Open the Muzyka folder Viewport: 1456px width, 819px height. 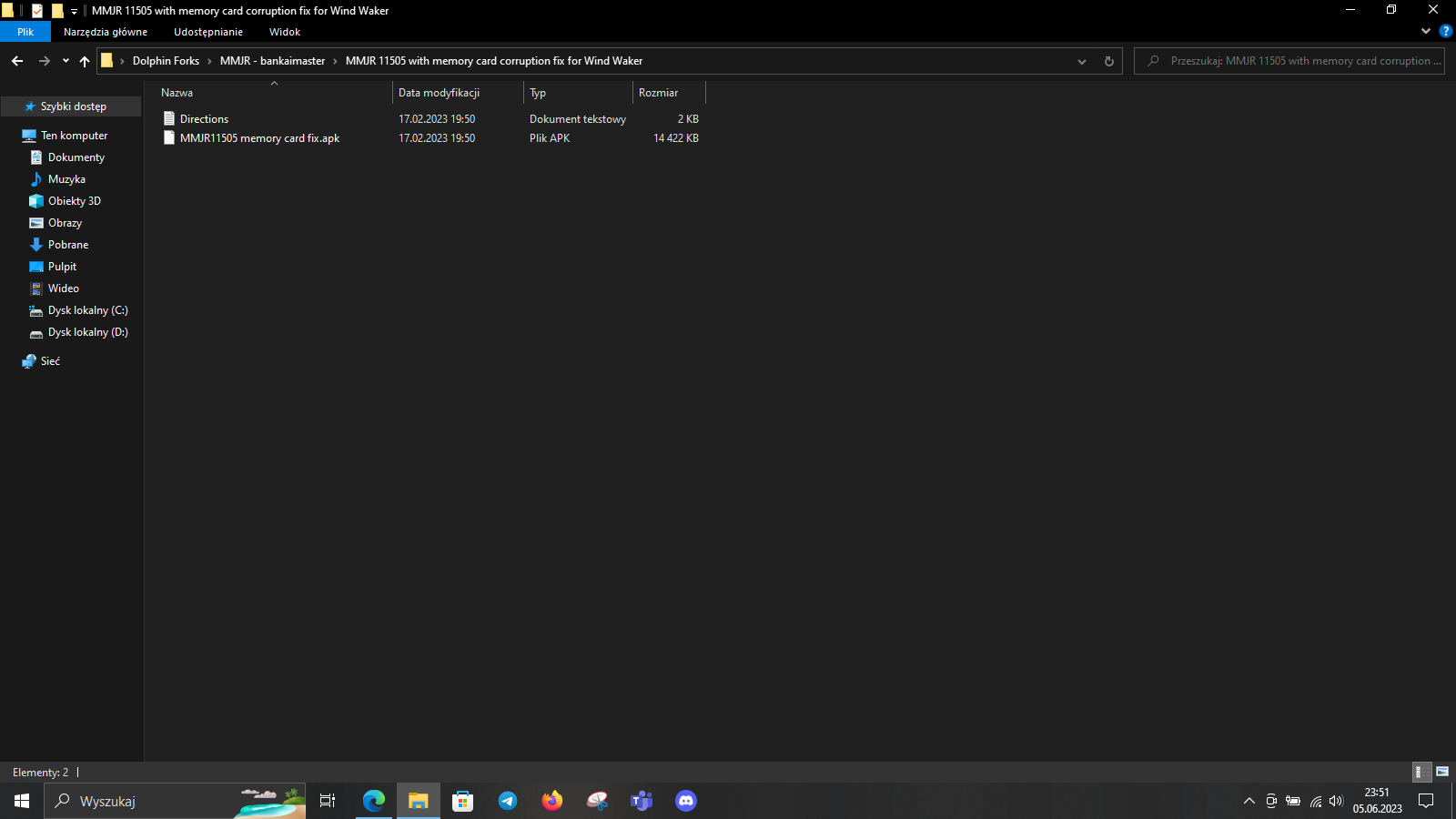66,179
